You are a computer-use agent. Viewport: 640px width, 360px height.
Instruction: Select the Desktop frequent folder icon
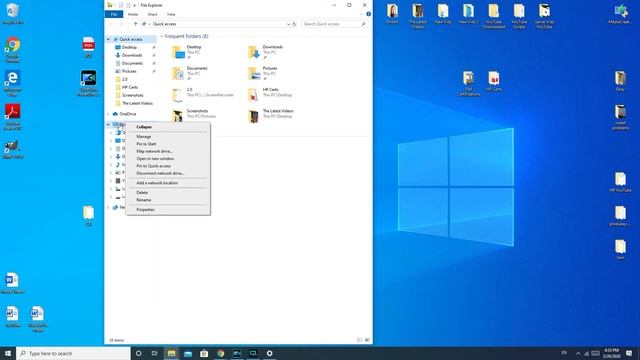(x=178, y=52)
